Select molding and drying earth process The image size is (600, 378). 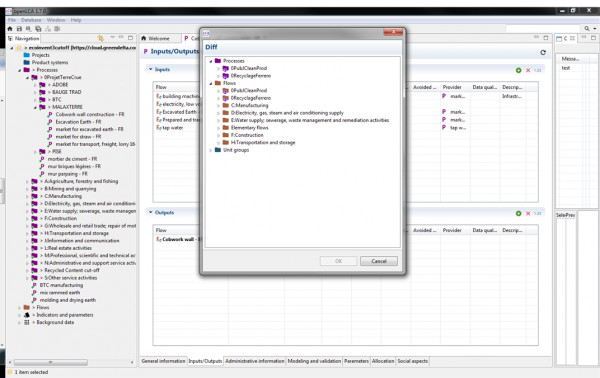[68, 300]
